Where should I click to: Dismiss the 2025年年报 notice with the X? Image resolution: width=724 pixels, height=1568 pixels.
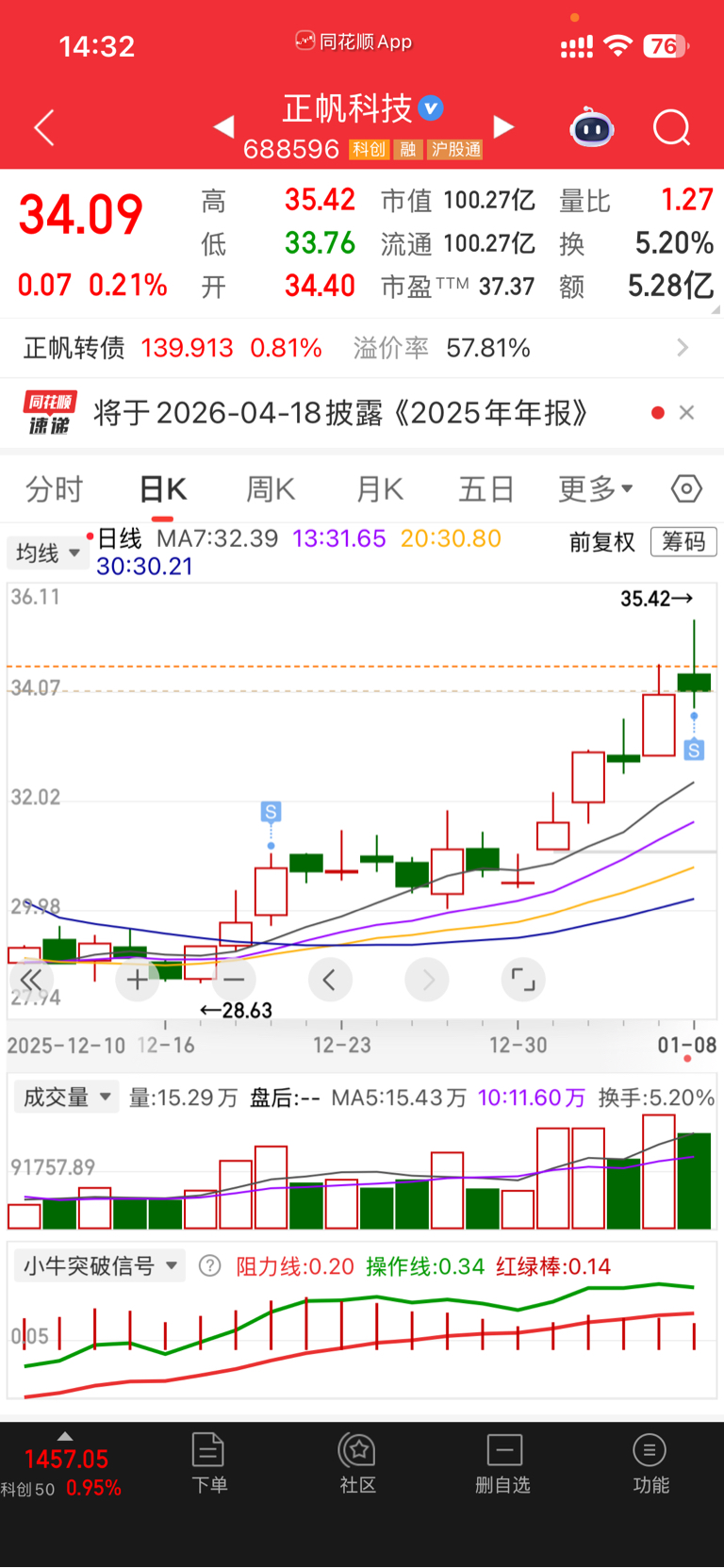[x=686, y=412]
